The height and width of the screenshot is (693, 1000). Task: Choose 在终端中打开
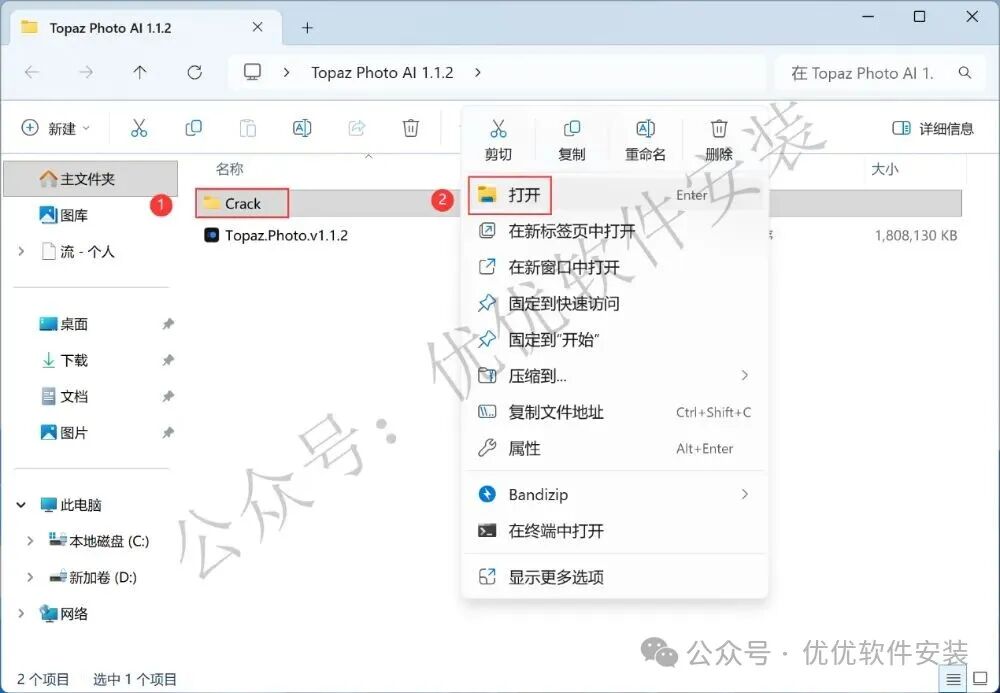pos(614,530)
